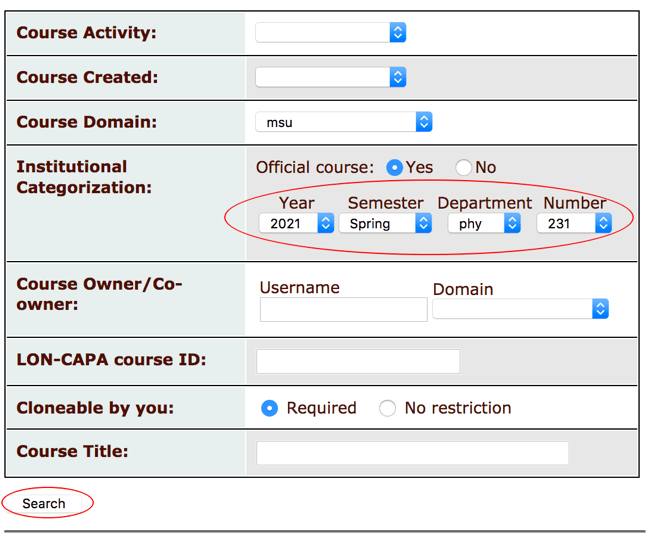Open the Course Created dropdown

tap(330, 77)
